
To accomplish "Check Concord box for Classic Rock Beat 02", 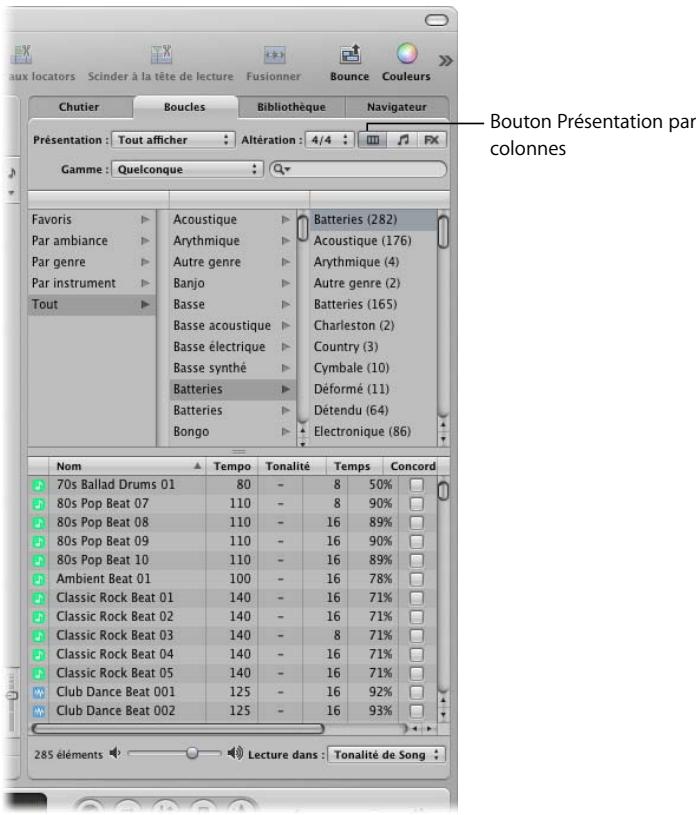I will (416, 617).
